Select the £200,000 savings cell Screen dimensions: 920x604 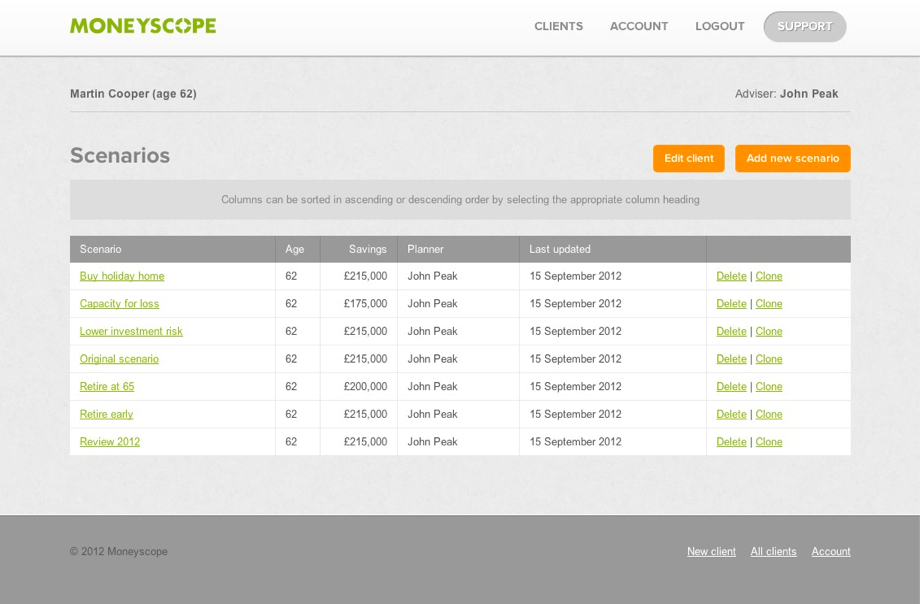coord(359,386)
